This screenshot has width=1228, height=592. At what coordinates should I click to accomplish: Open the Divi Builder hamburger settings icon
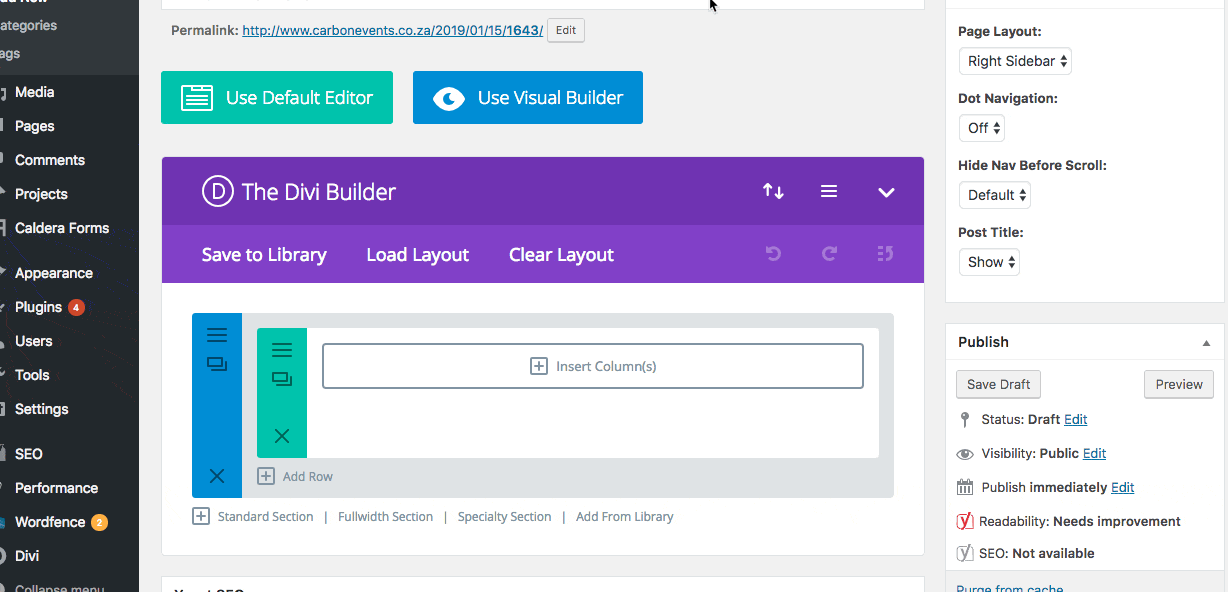[829, 191]
